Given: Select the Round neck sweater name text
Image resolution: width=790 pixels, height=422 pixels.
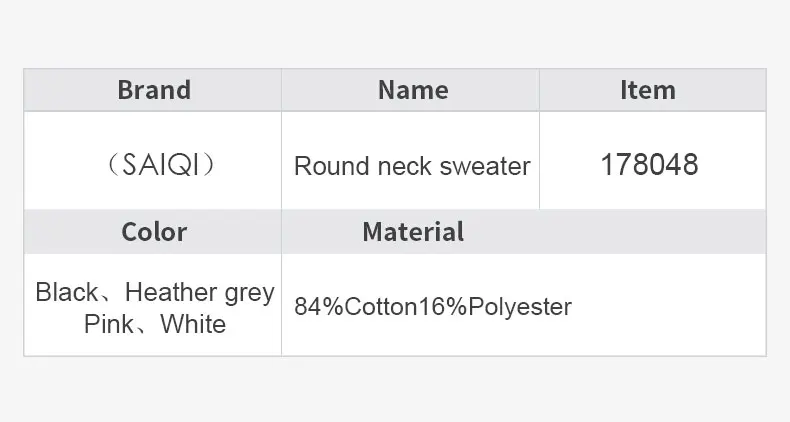Looking at the screenshot, I should (412, 166).
